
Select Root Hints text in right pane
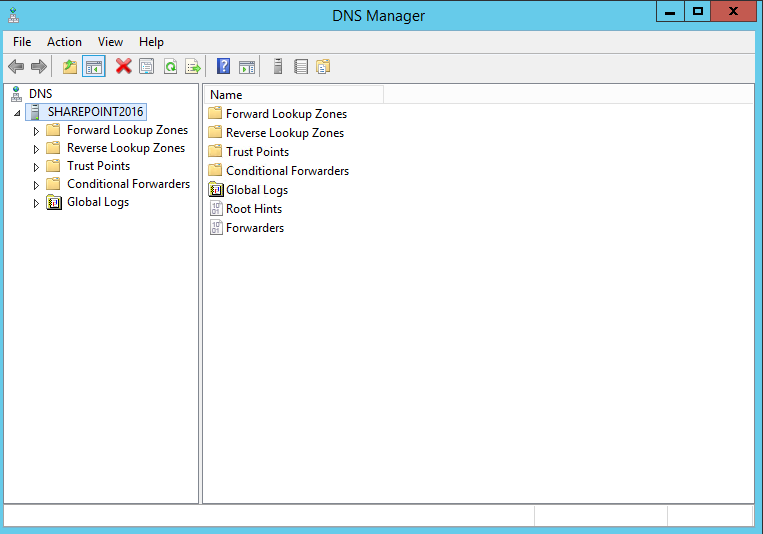pyautogui.click(x=254, y=209)
